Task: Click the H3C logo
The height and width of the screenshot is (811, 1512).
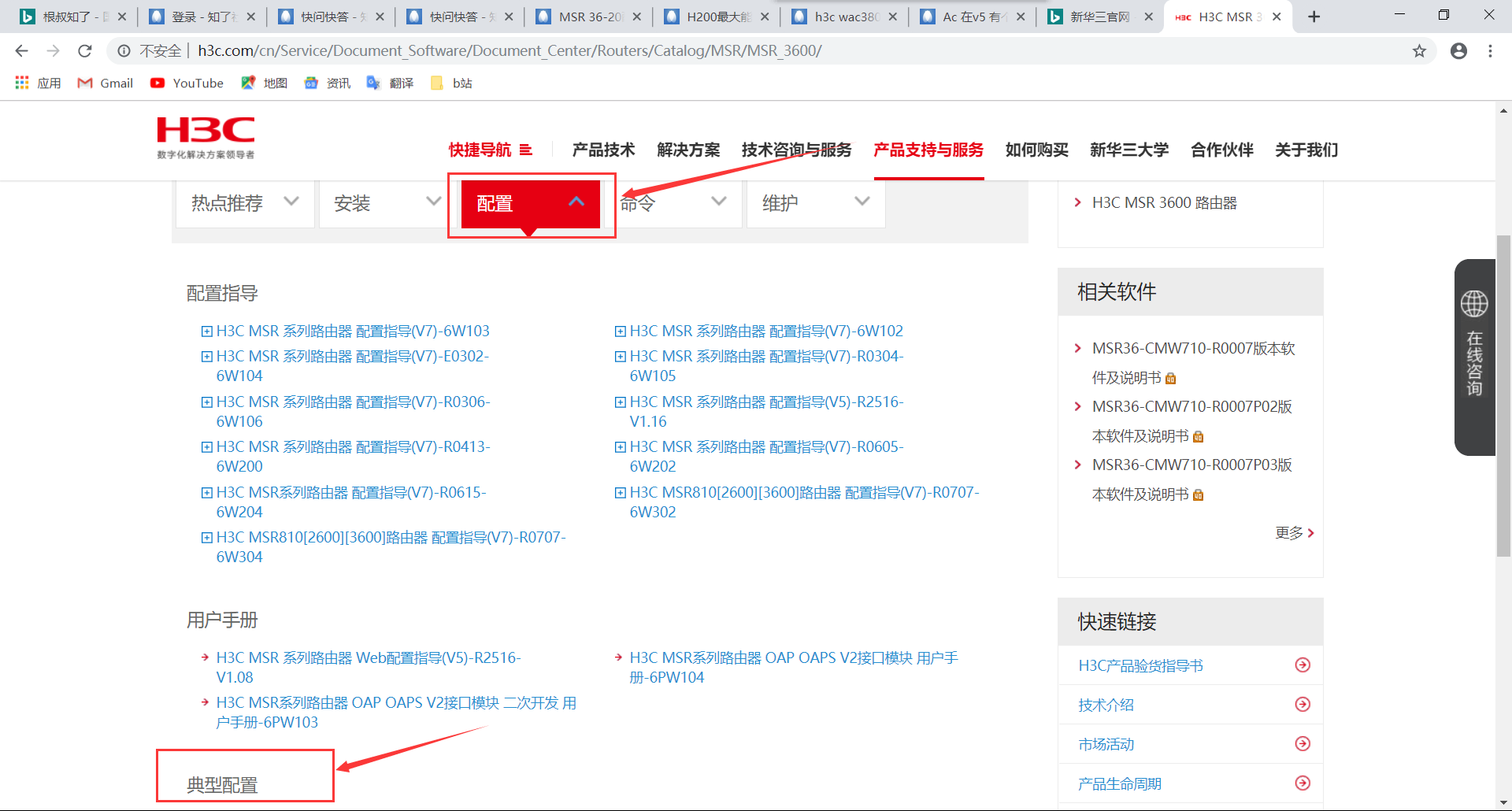Action: (x=206, y=138)
